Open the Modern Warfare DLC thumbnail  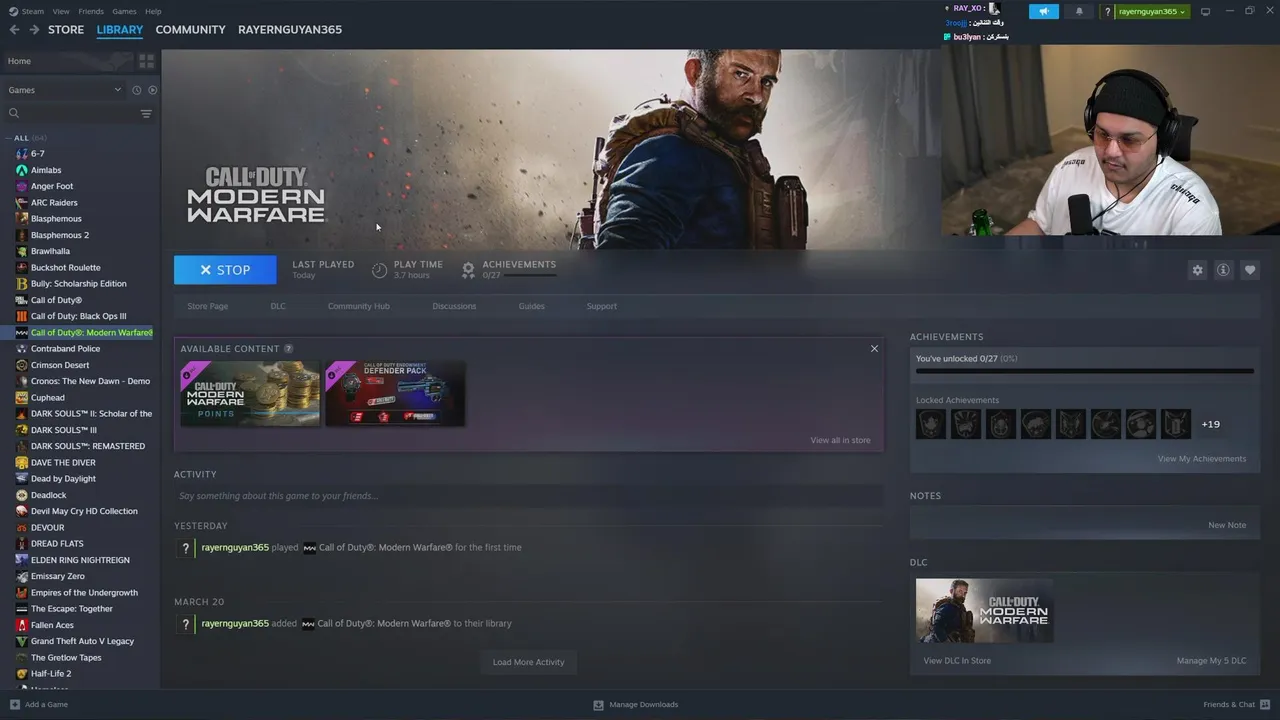[984, 610]
